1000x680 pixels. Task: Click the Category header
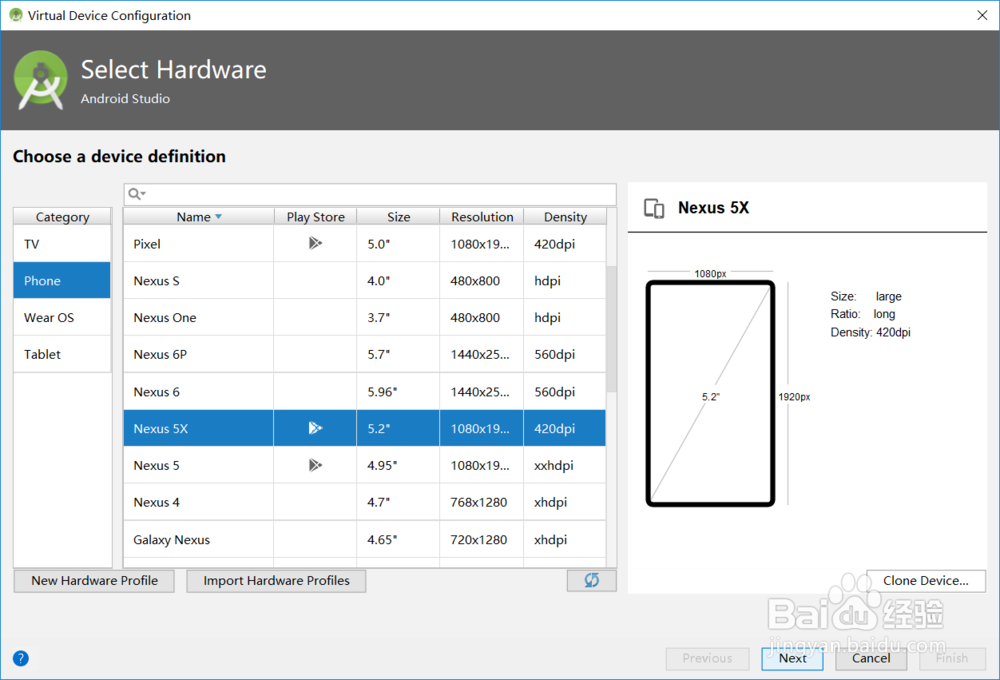[x=62, y=217]
